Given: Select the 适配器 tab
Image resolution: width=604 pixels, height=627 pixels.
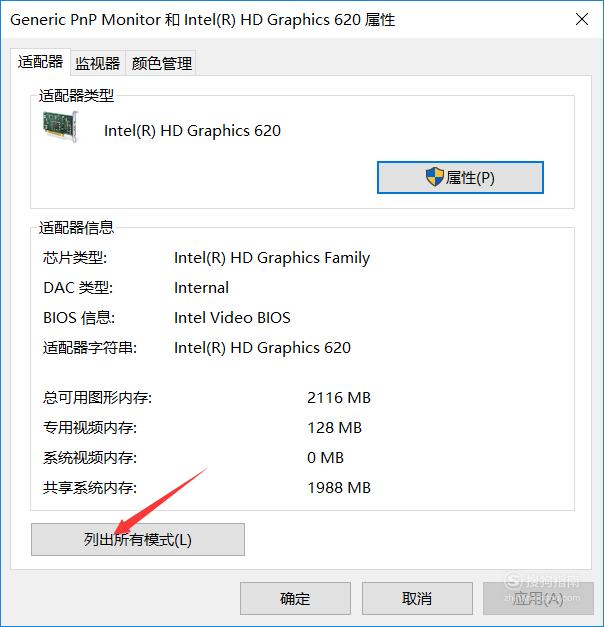Looking at the screenshot, I should [x=40, y=62].
